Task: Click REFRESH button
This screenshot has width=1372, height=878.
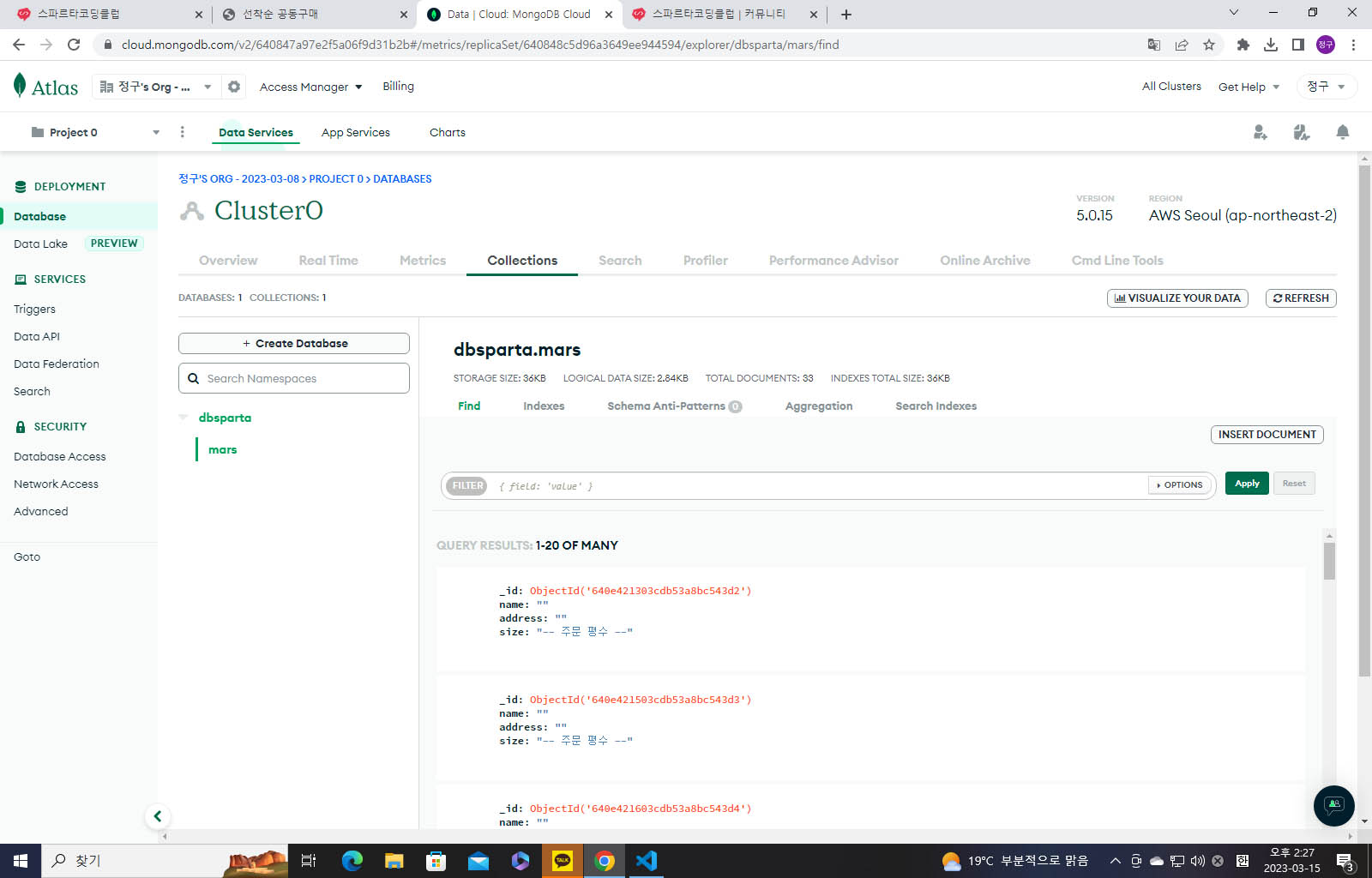Action: (1301, 298)
